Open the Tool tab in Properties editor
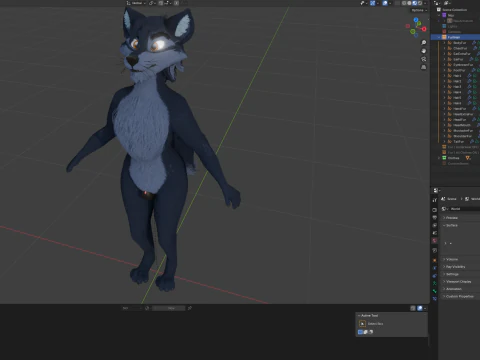Viewport: 480px width, 360px height. pyautogui.click(x=434, y=200)
